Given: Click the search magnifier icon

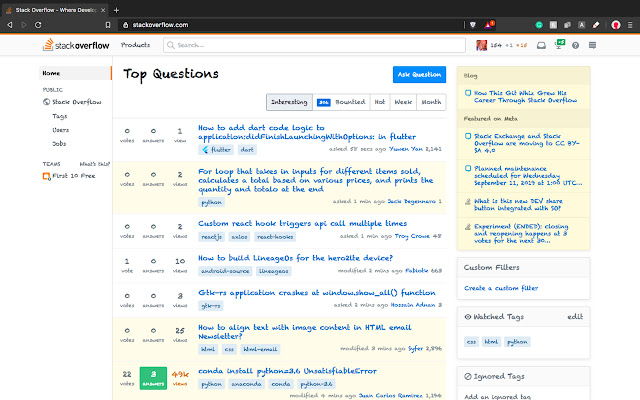Looking at the screenshot, I should tap(171, 45).
